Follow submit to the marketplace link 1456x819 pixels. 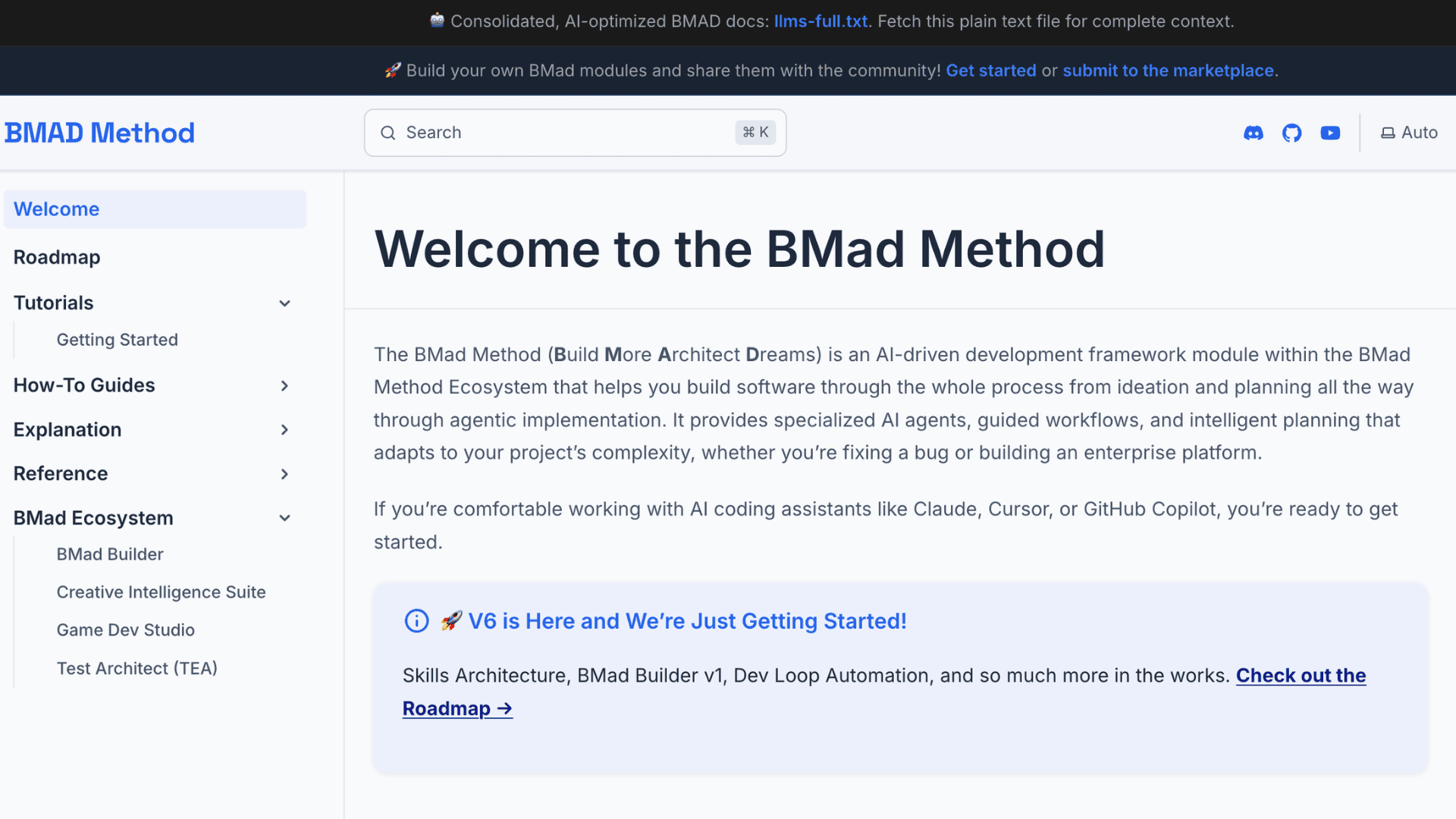1168,71
